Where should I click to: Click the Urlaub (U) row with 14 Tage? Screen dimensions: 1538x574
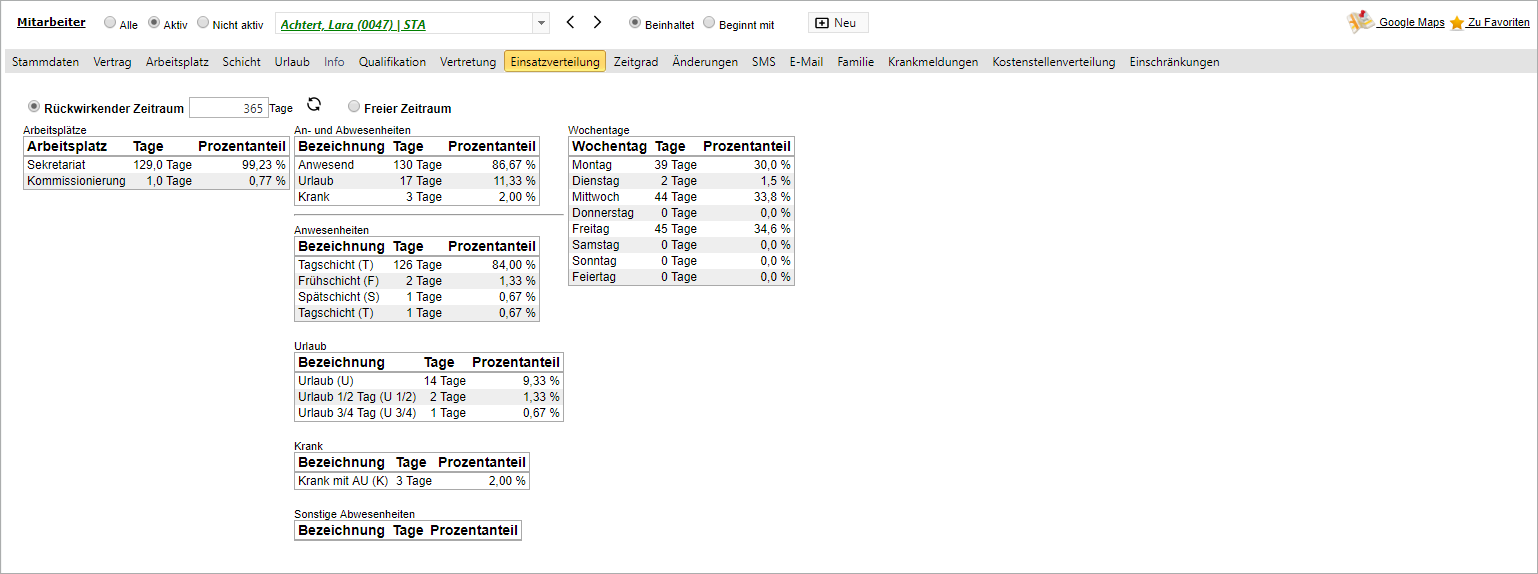point(429,381)
